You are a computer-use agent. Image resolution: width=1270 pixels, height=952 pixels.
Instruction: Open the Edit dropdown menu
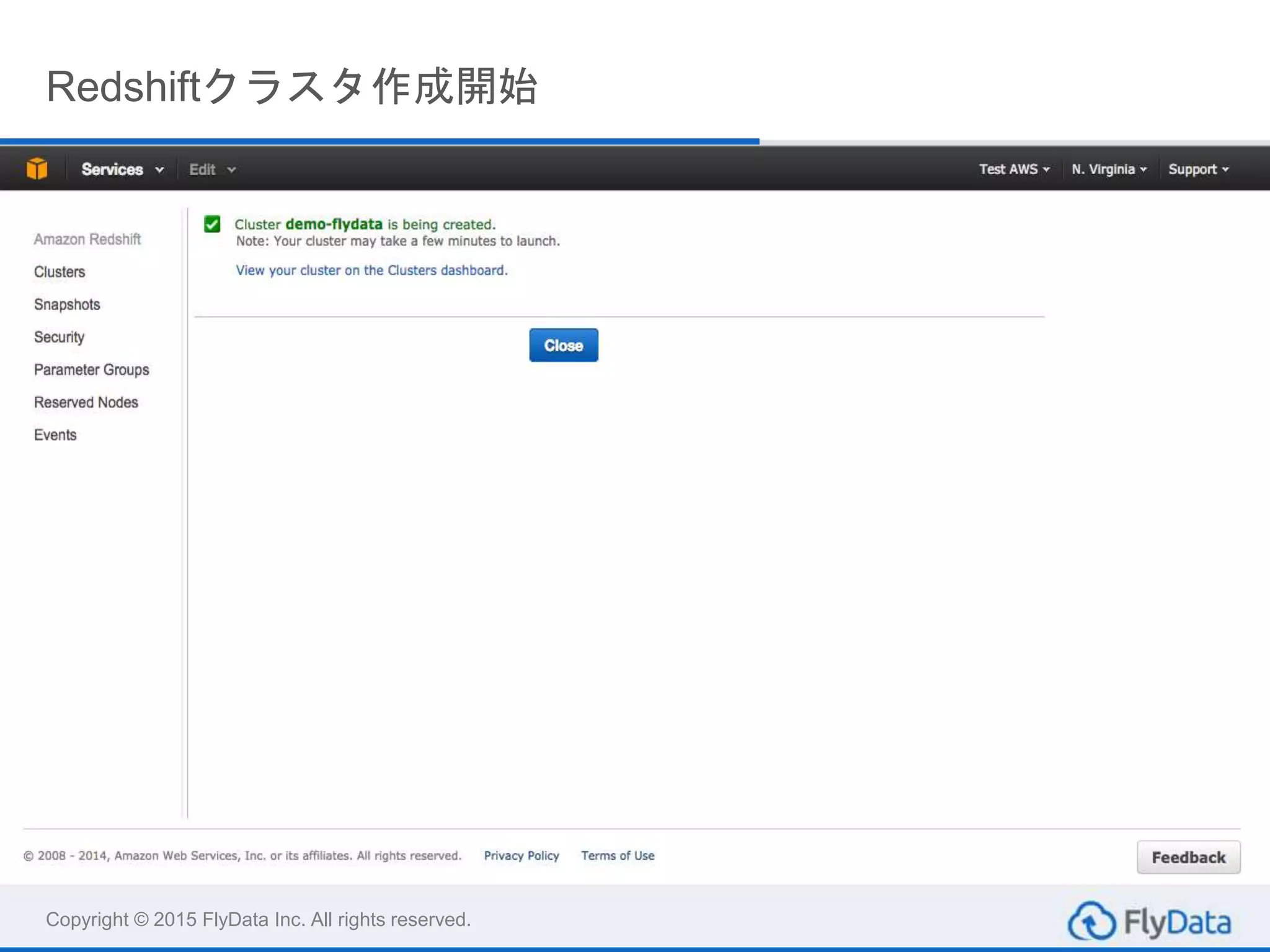point(212,169)
